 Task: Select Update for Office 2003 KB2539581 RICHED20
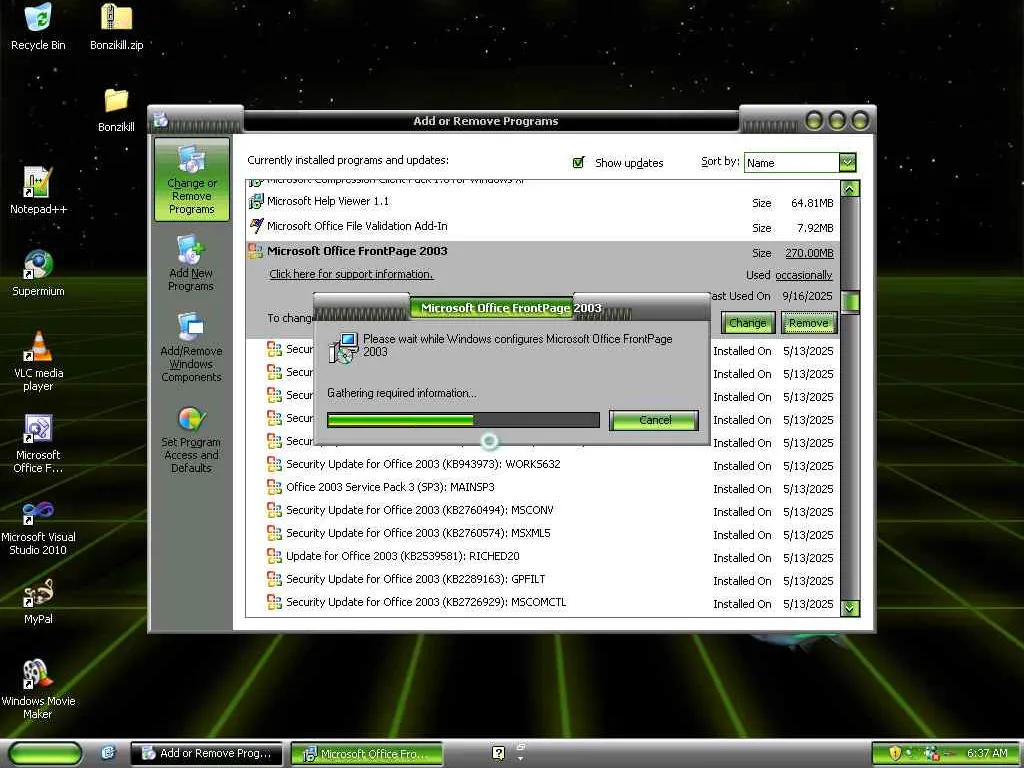(x=543, y=556)
